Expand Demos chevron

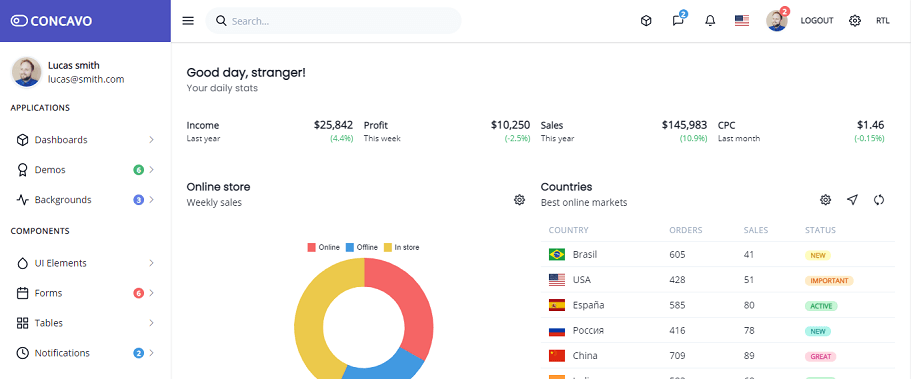(151, 170)
